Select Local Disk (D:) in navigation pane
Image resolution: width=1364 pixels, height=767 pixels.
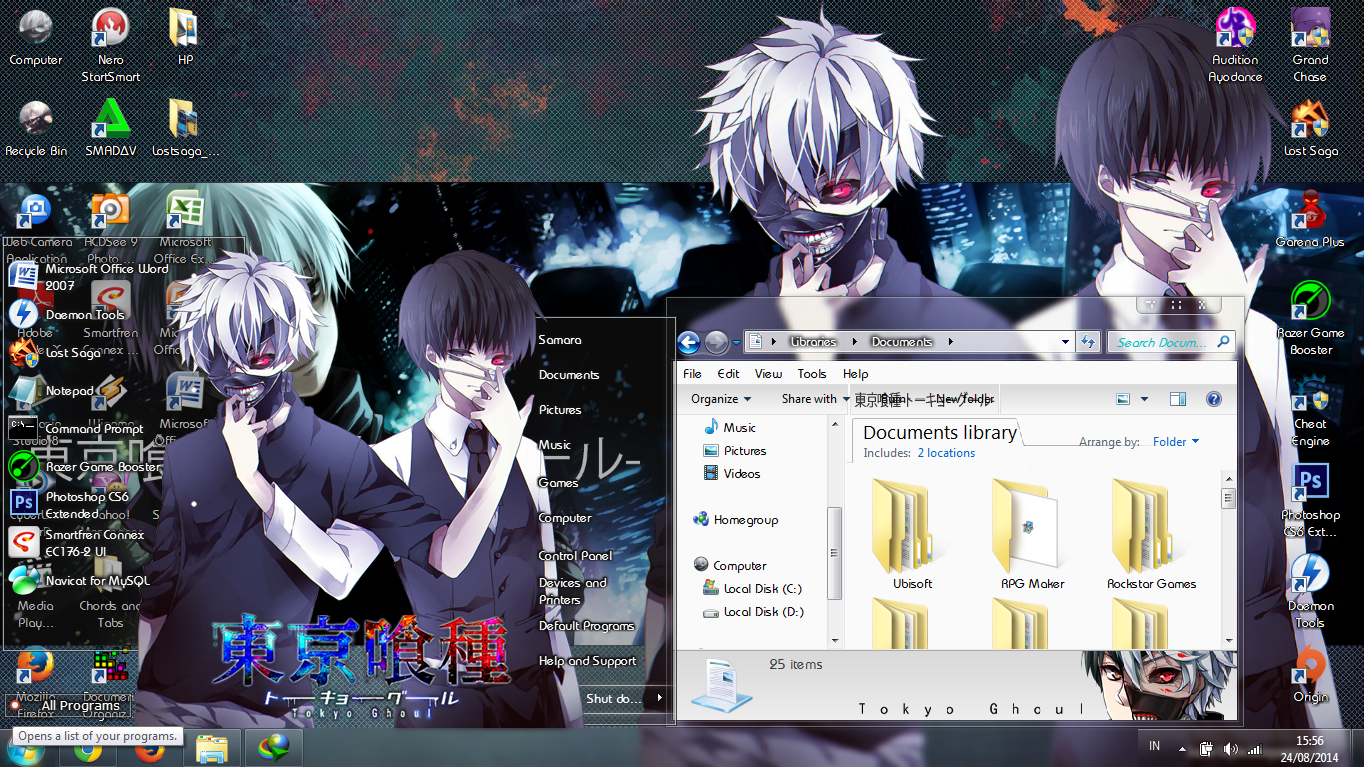[x=753, y=612]
